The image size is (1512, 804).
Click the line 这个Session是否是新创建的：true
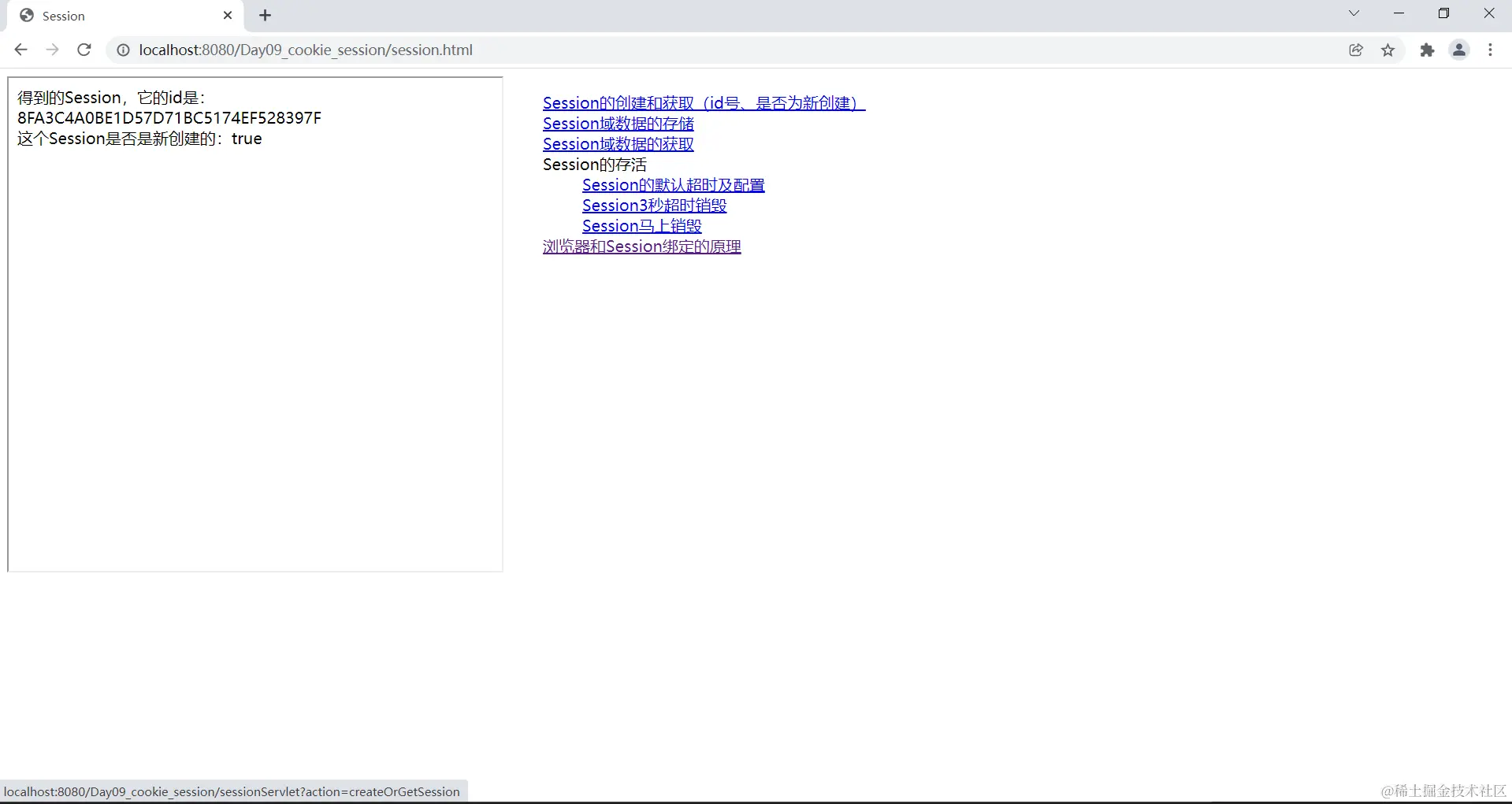[x=139, y=139]
